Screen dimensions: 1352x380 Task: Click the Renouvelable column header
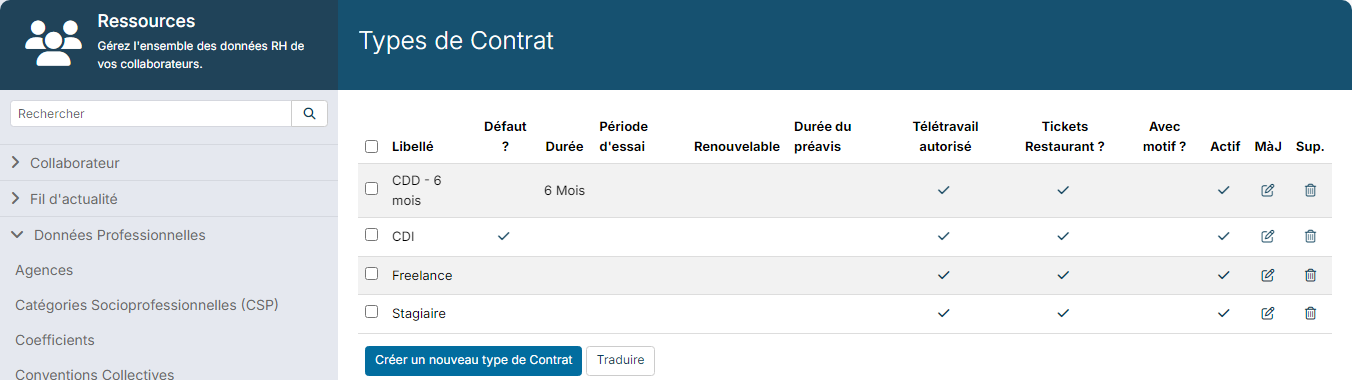pos(736,146)
